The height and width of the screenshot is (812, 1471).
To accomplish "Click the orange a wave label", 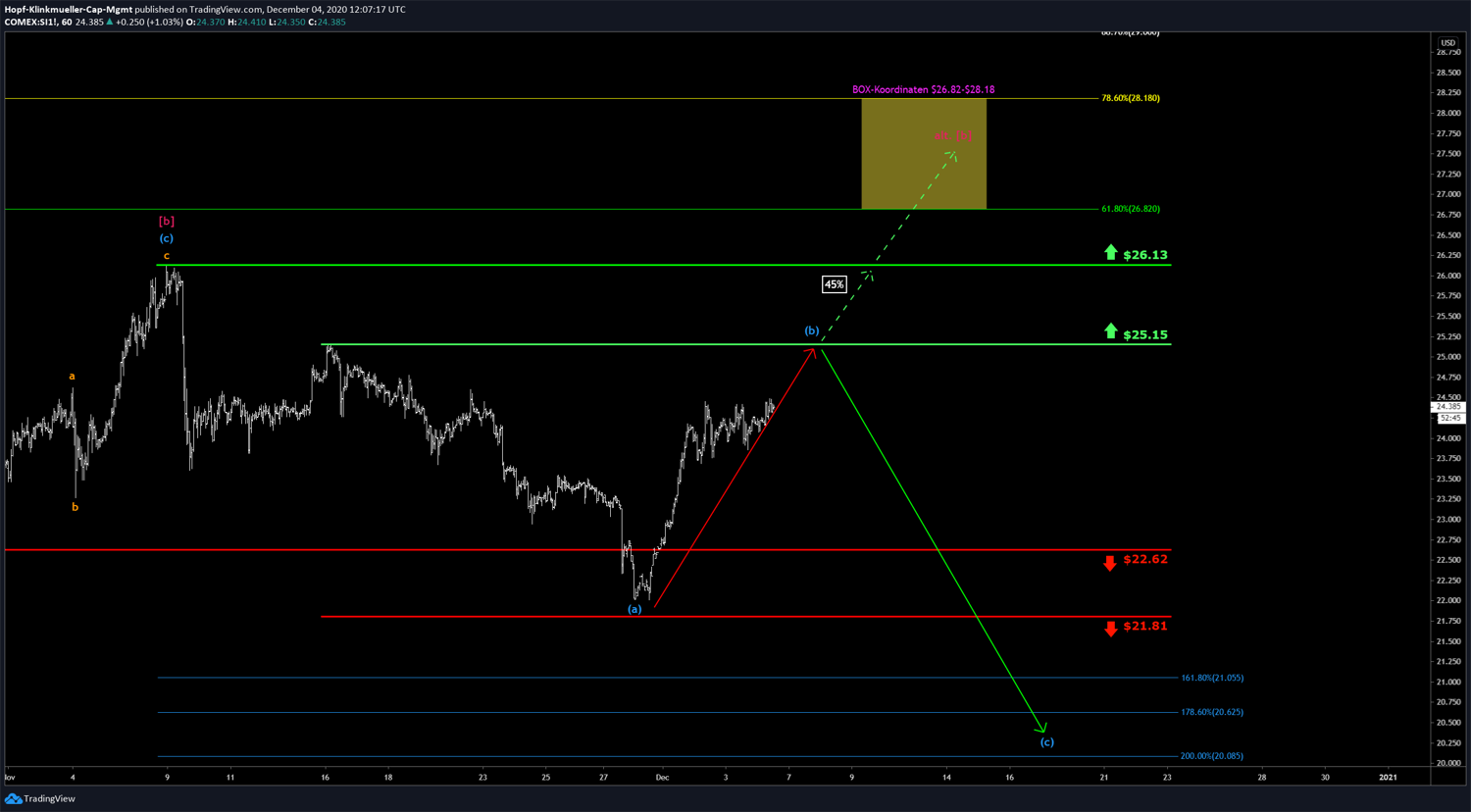I will tap(72, 376).
